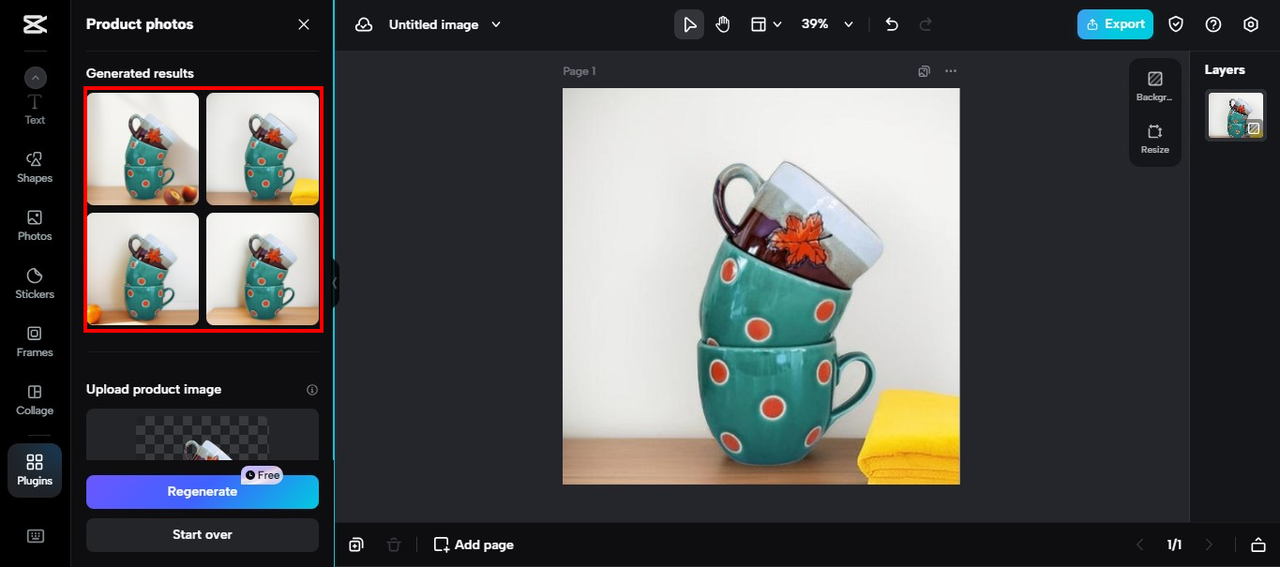Click the Page 1 label
Viewport: 1280px width, 567px height.
579,71
